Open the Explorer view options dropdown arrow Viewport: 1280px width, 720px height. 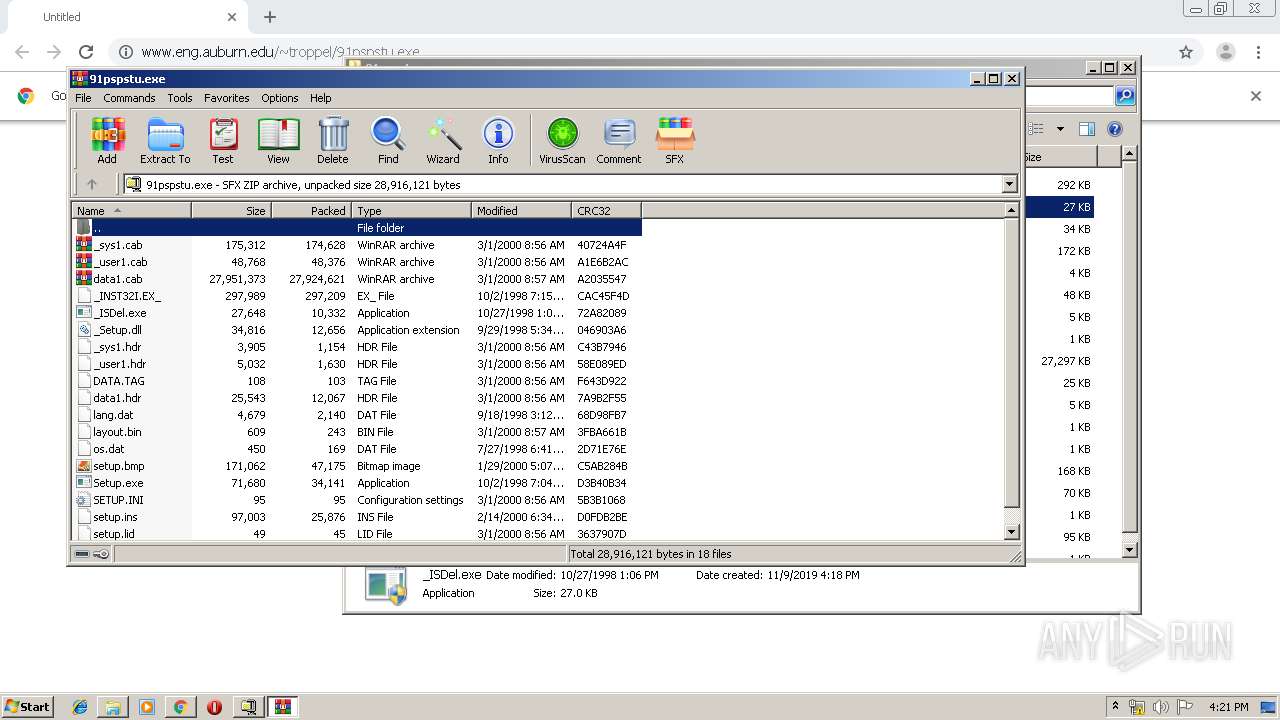coord(1060,129)
